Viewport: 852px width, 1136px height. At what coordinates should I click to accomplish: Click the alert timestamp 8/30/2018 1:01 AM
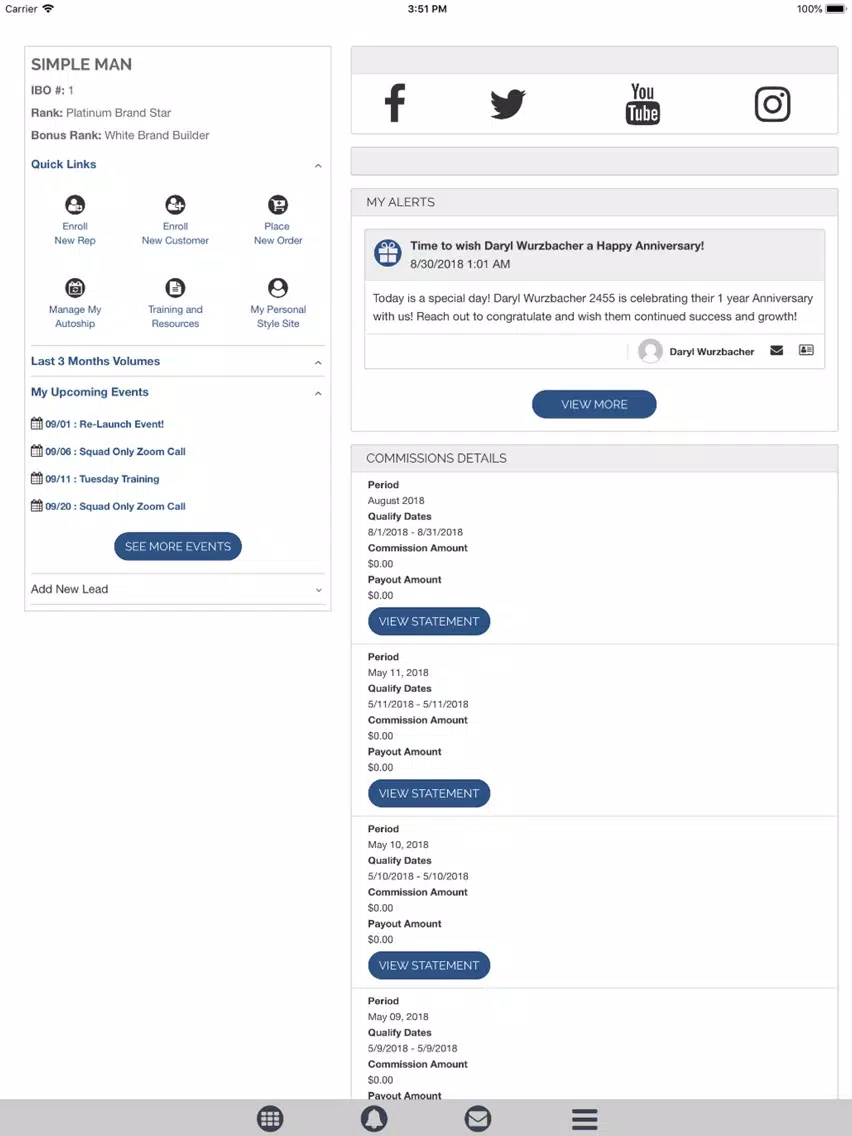[x=460, y=264]
